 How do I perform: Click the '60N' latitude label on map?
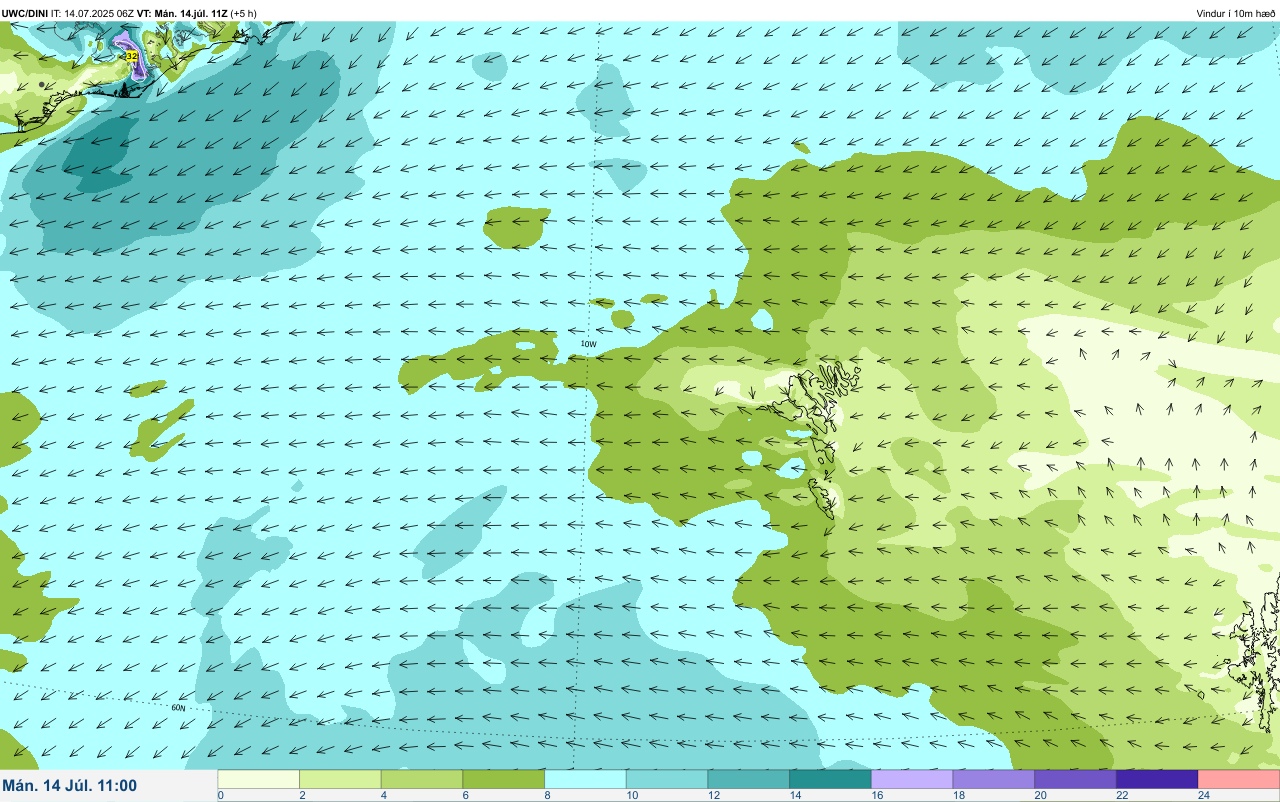click(x=178, y=708)
